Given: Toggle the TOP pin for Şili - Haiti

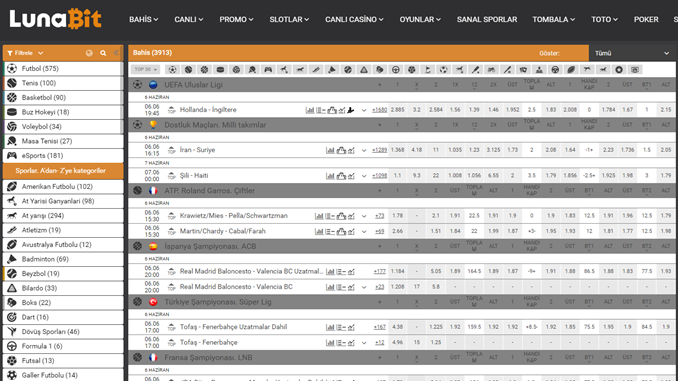Looking at the screenshot, I should coord(172,176).
